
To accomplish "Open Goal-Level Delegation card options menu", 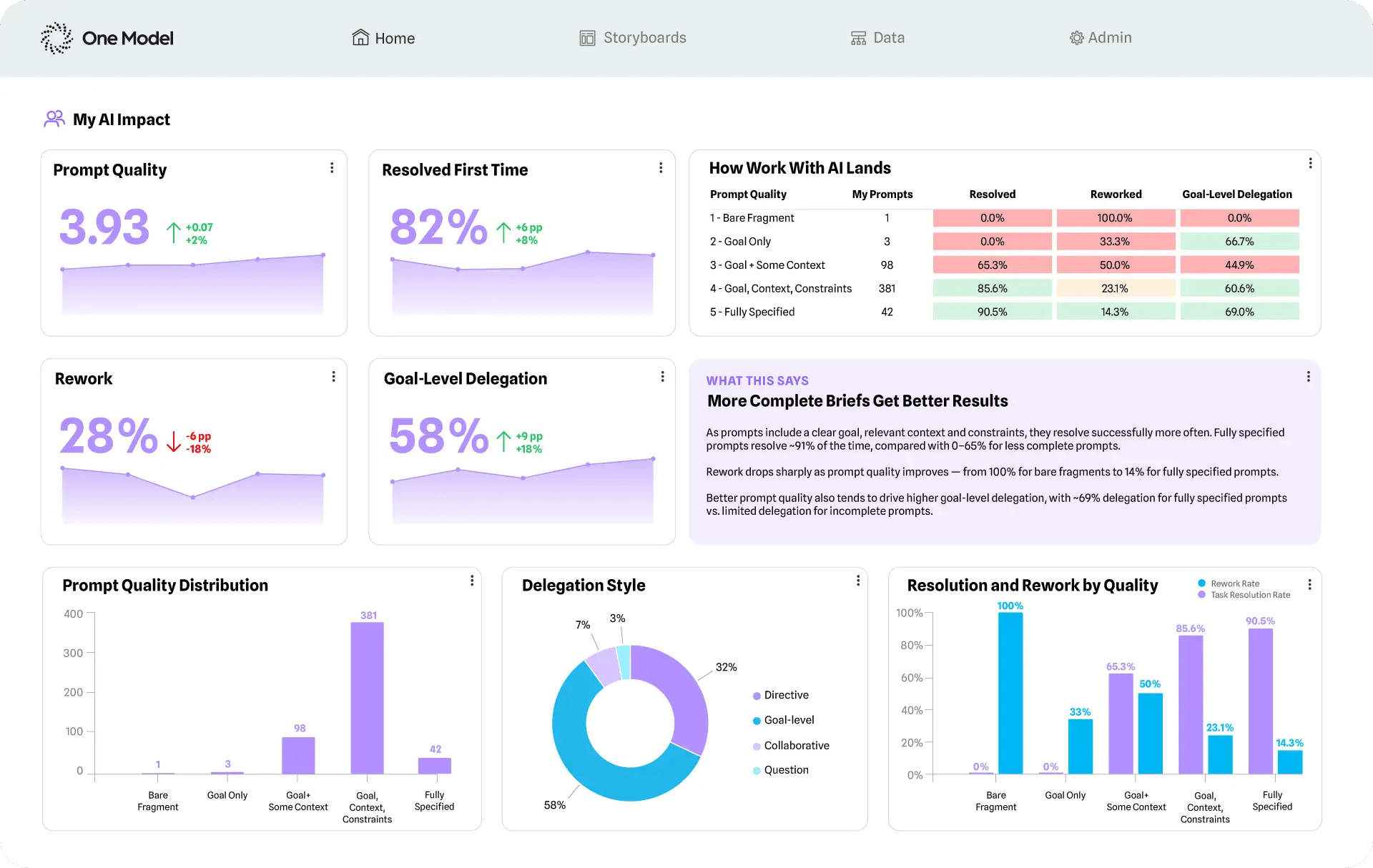I will pos(662,376).
